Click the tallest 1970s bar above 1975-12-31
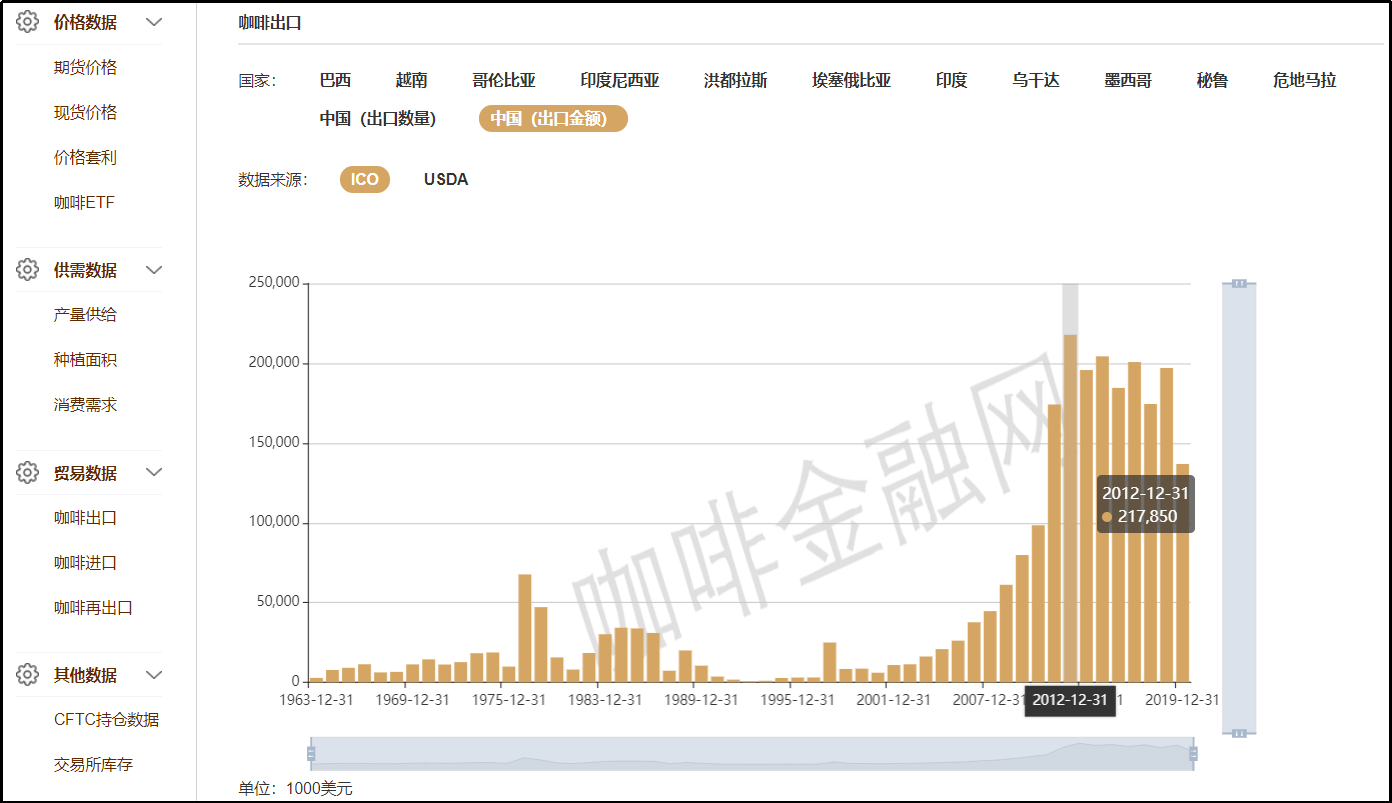This screenshot has width=1392, height=803. (525, 628)
